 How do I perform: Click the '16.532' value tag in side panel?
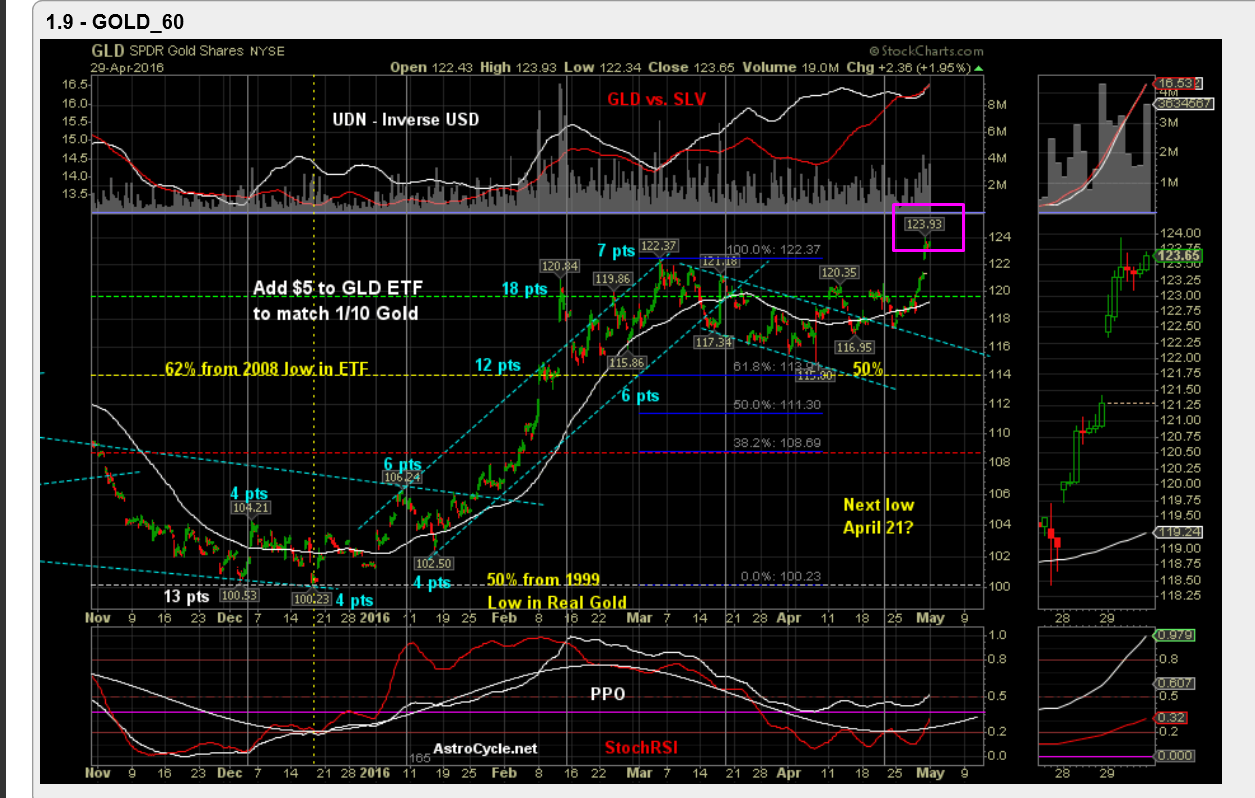point(1180,83)
